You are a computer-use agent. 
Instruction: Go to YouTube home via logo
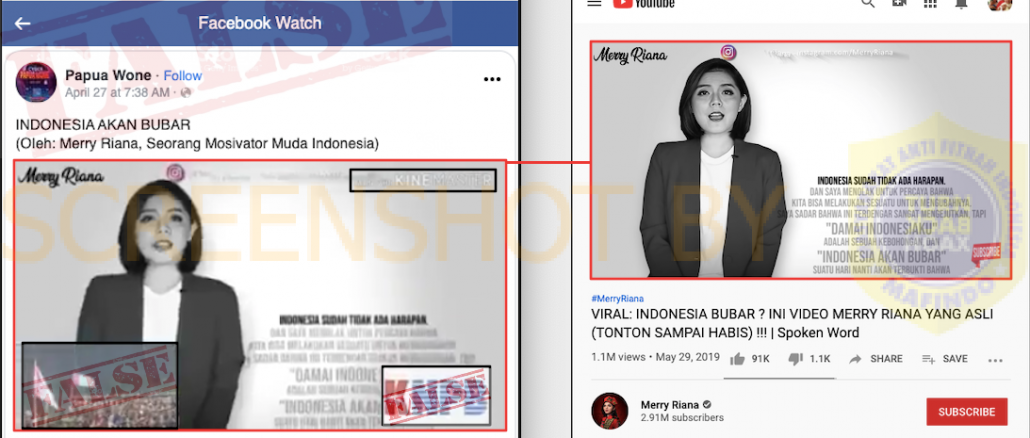click(644, 3)
